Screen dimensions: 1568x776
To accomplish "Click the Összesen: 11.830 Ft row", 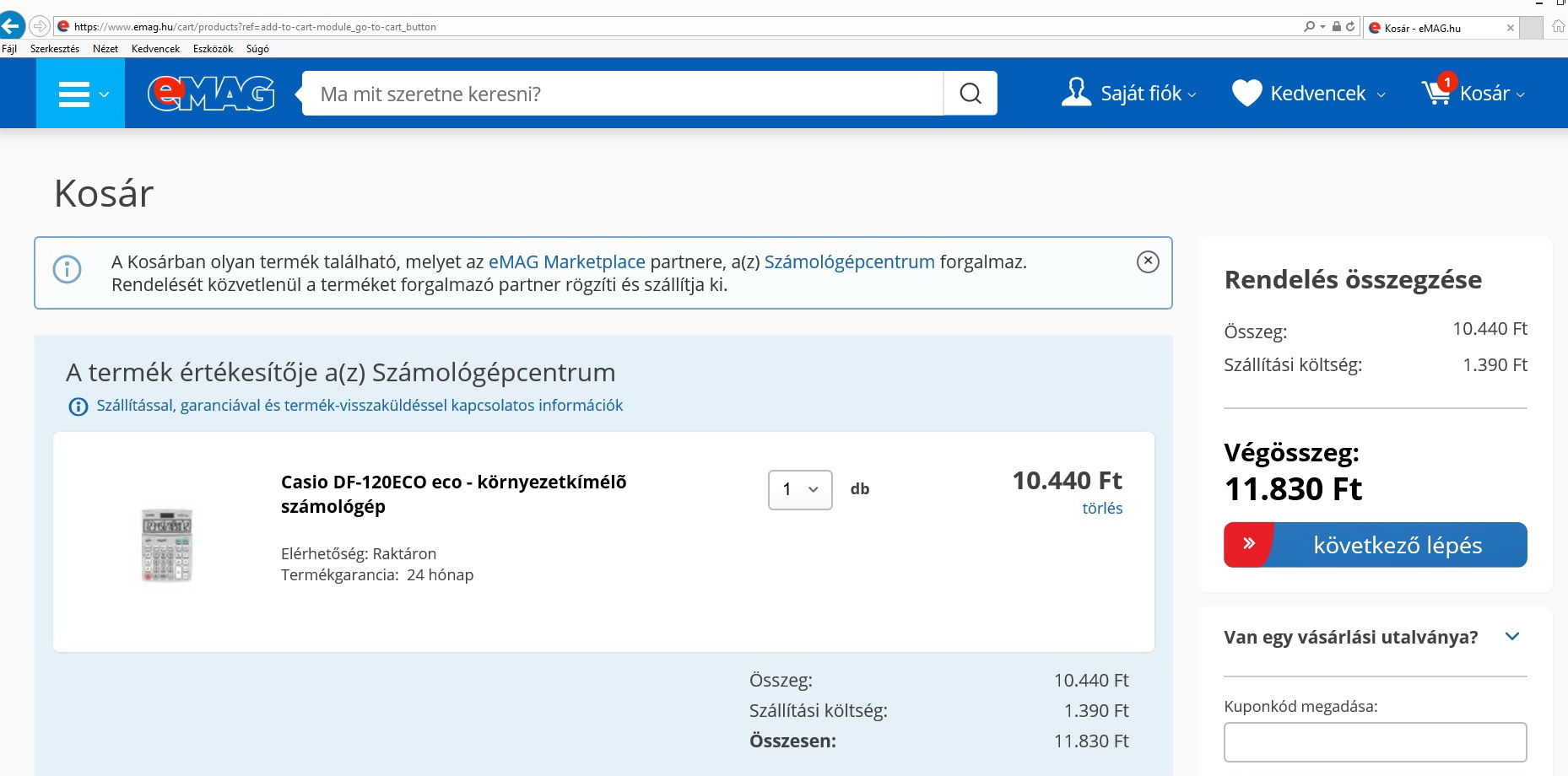I will tap(939, 741).
